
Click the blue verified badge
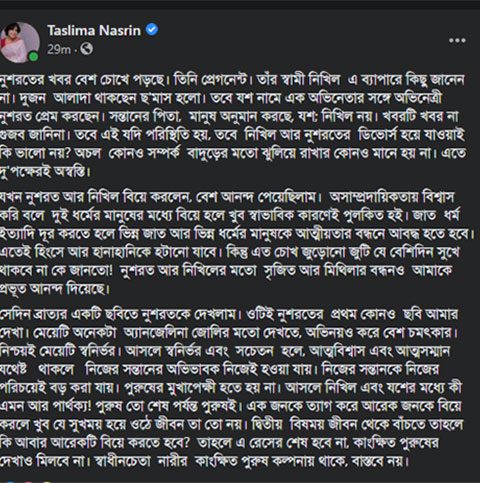tap(152, 30)
